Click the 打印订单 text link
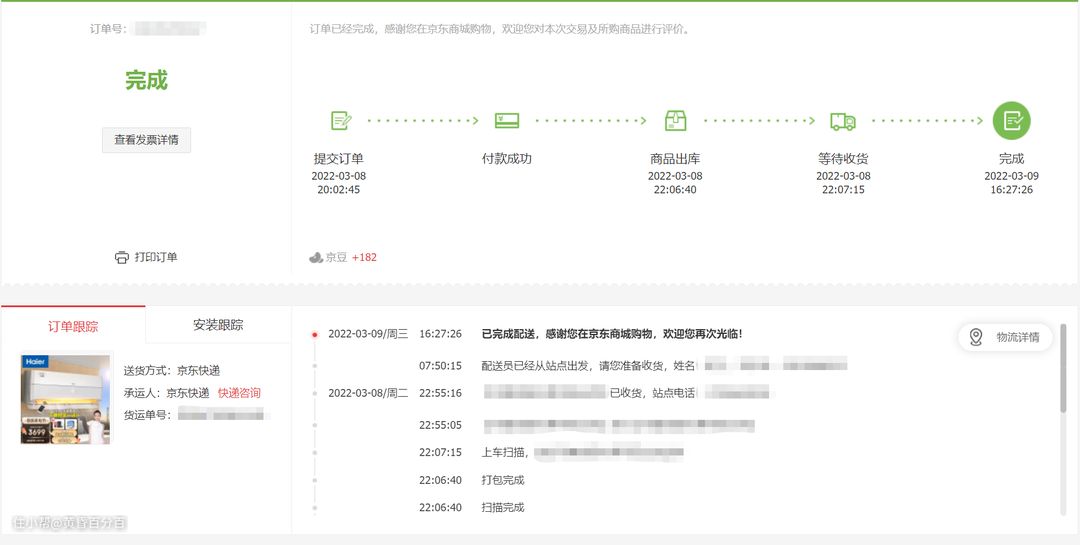The width and height of the screenshot is (1080, 545). pos(156,258)
